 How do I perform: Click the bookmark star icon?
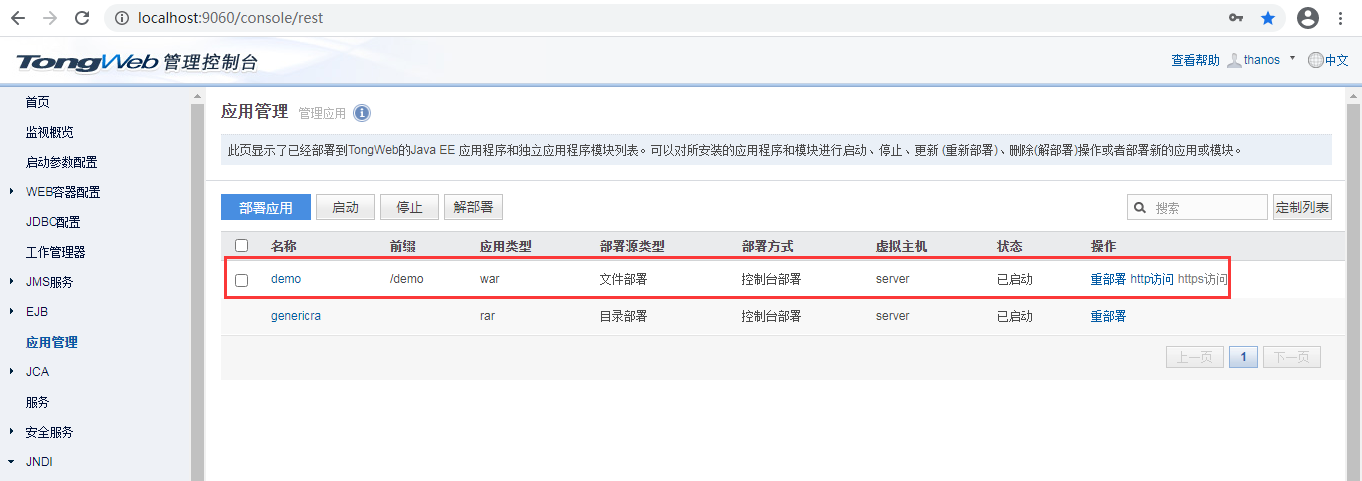(1268, 18)
